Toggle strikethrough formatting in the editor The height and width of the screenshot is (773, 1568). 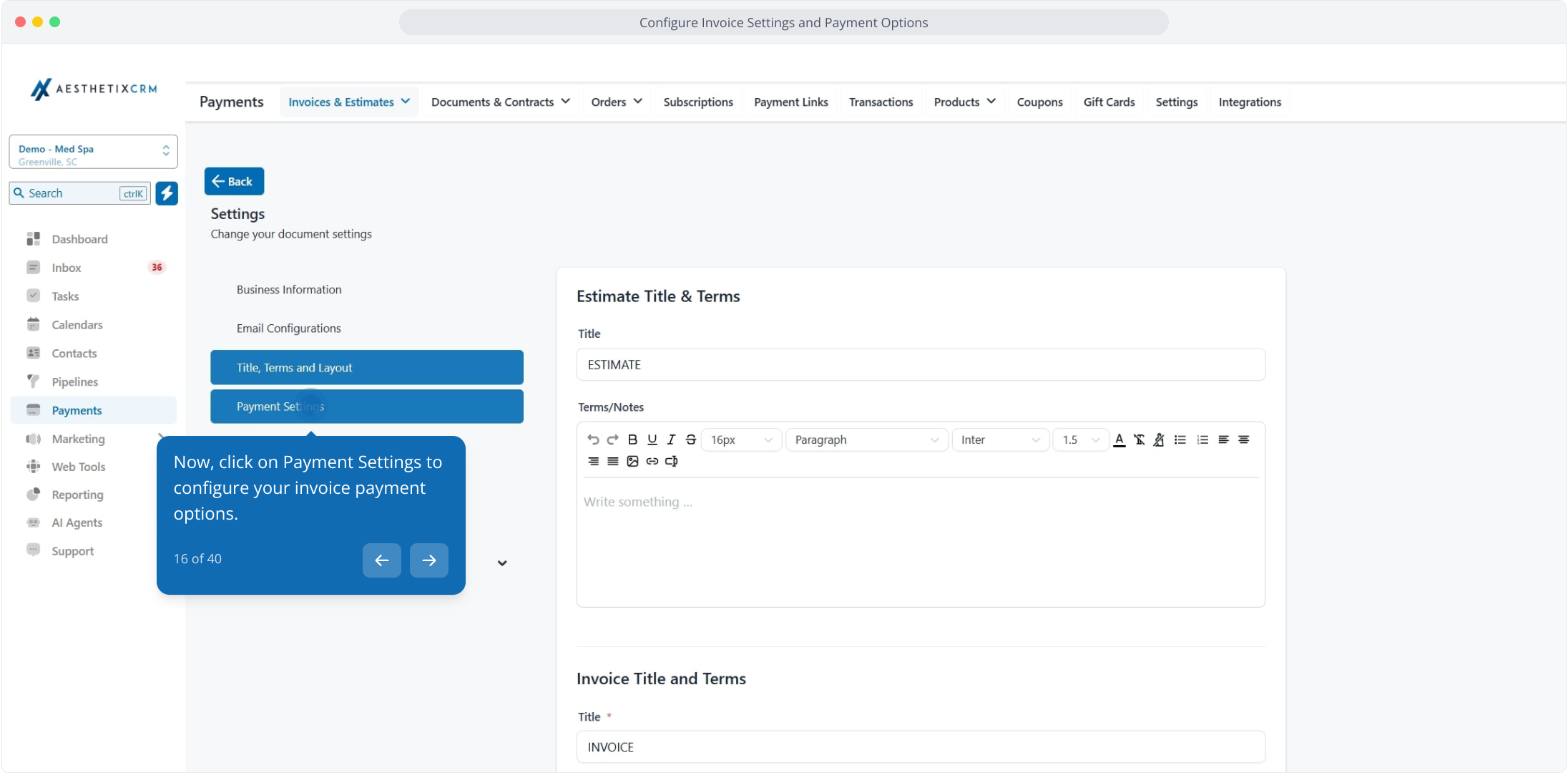690,439
